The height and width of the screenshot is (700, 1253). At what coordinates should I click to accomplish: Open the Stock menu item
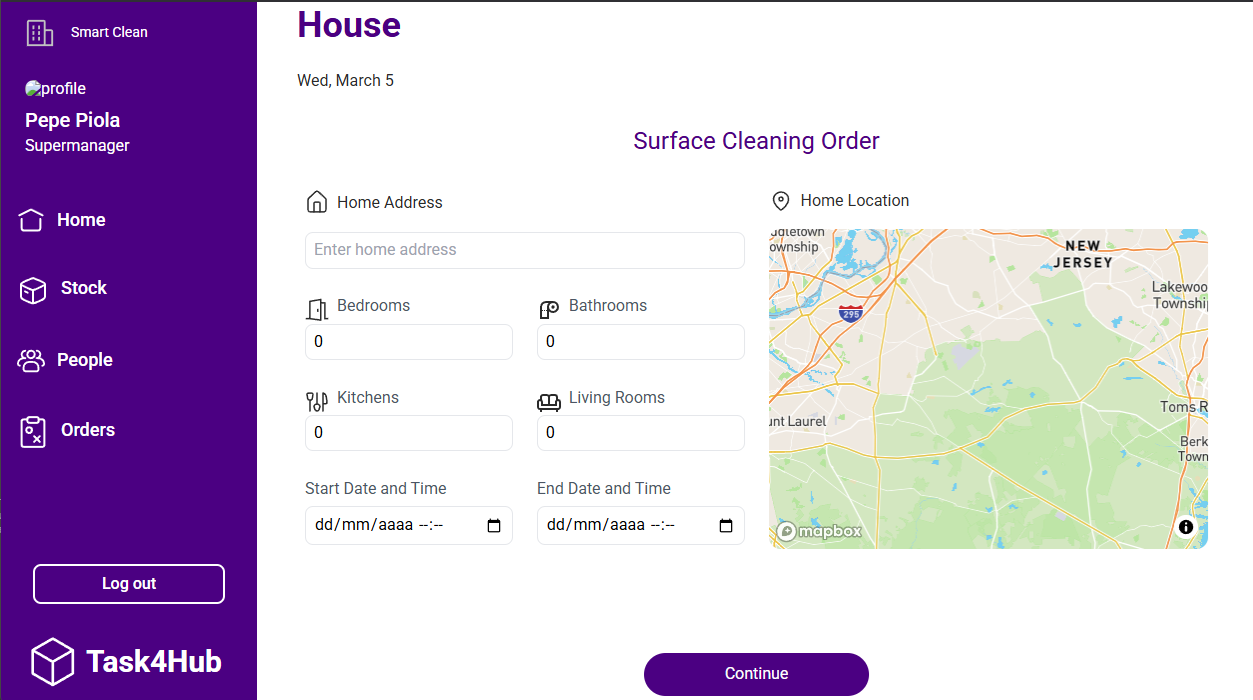click(83, 288)
